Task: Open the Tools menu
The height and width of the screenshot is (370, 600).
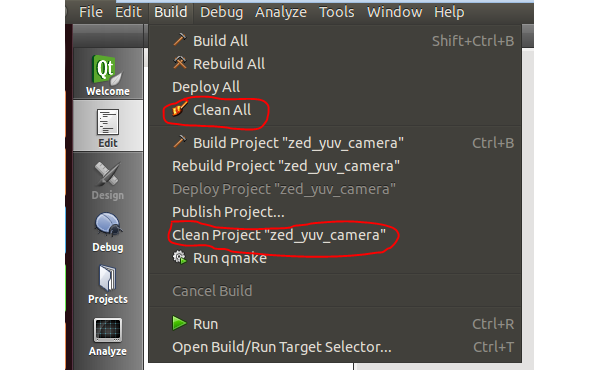Action: click(337, 12)
